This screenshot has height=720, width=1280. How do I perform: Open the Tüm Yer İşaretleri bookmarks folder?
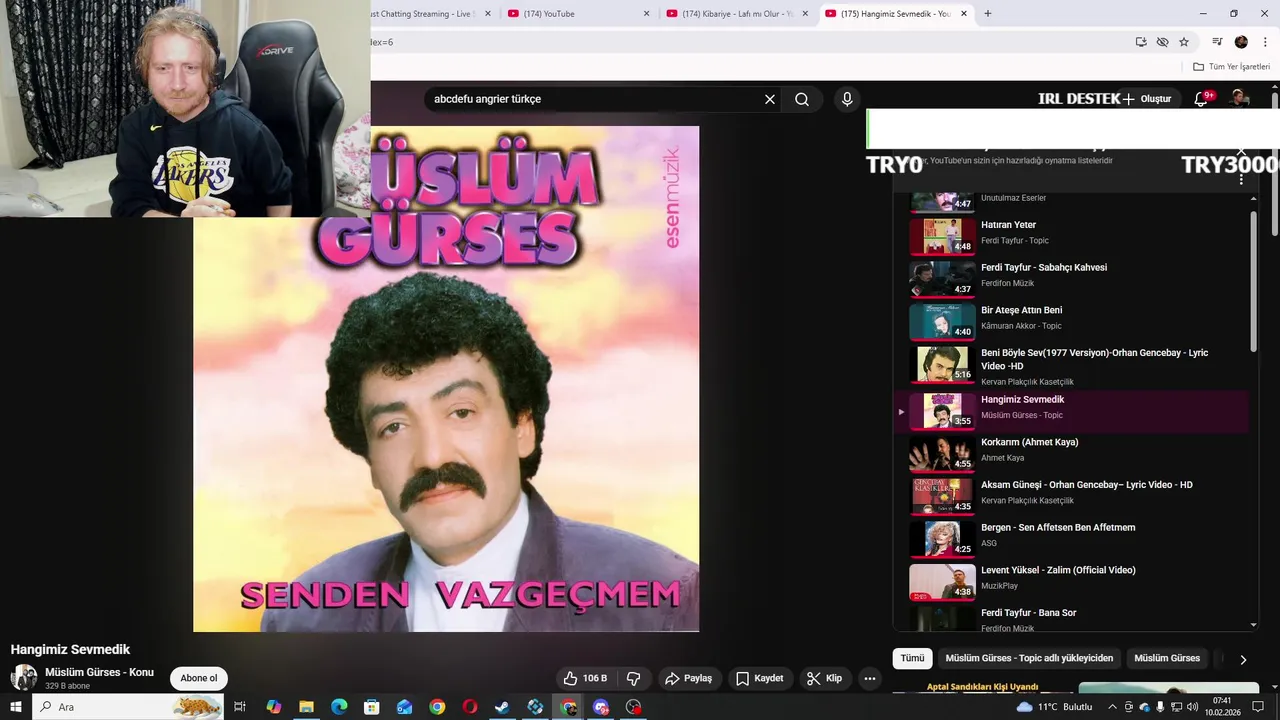coord(1231,66)
